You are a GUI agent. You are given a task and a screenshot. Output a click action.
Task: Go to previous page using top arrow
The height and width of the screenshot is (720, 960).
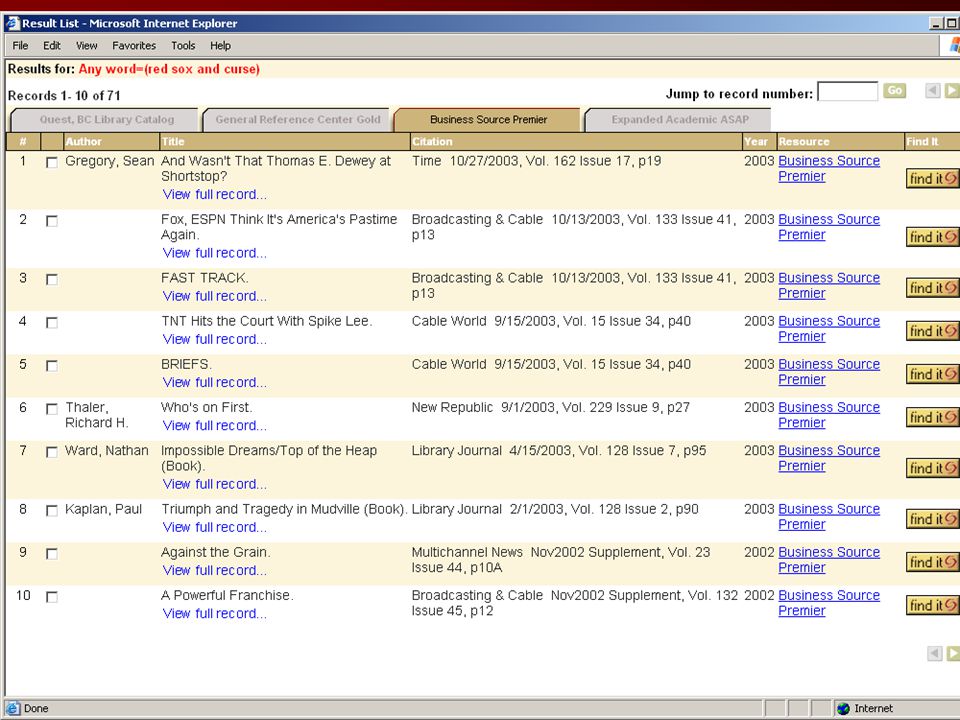(932, 91)
